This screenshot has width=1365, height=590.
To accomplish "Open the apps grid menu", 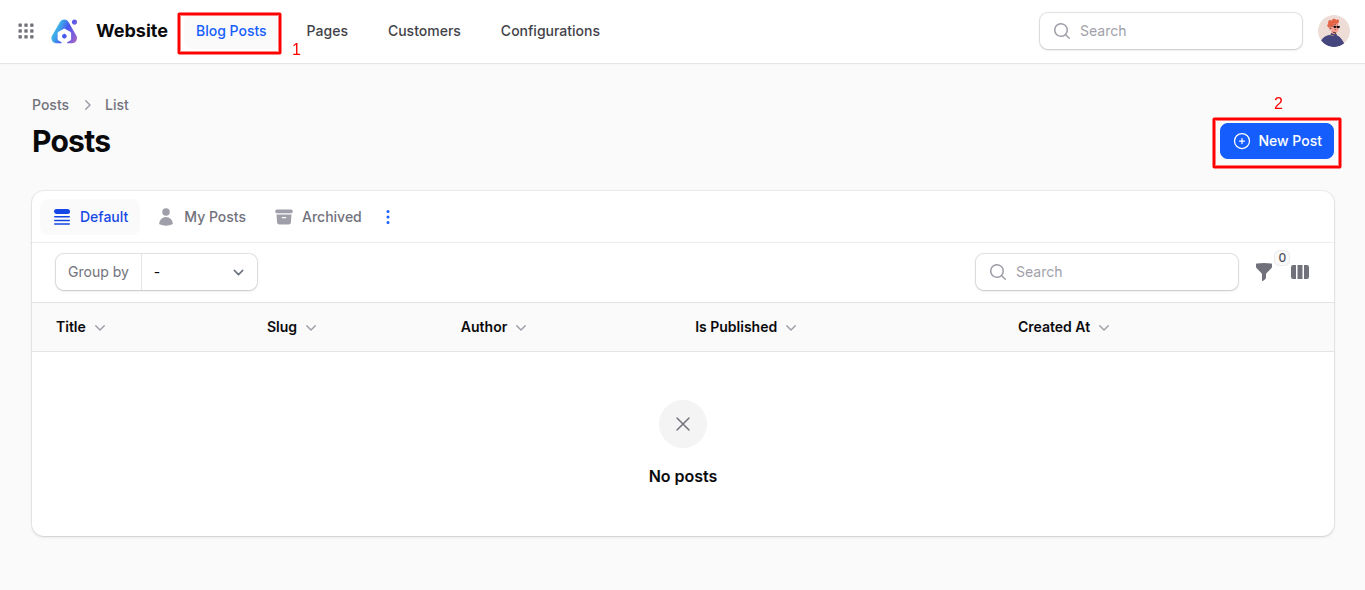I will click(x=25, y=30).
